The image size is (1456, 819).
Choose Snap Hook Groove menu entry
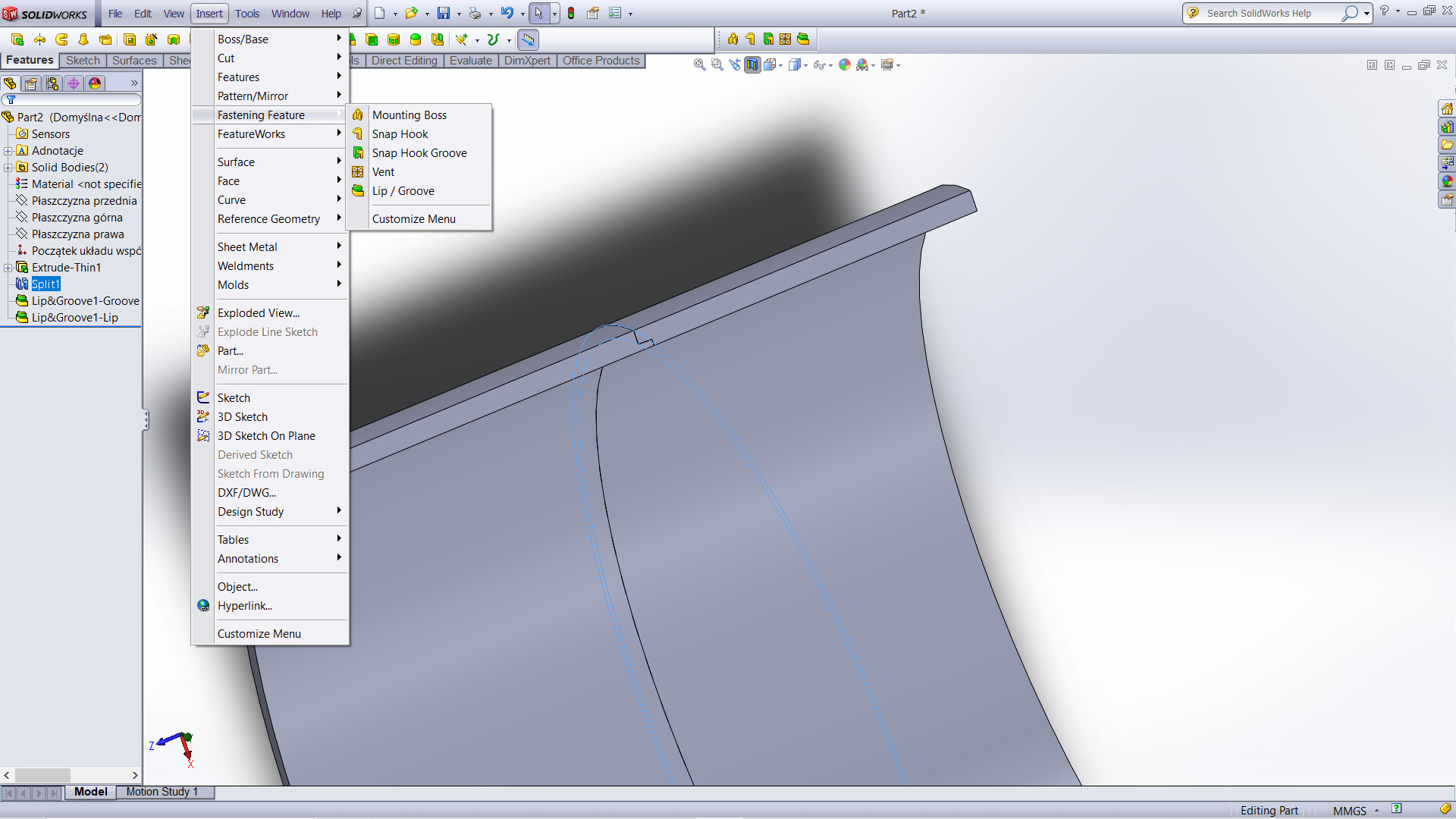419,153
